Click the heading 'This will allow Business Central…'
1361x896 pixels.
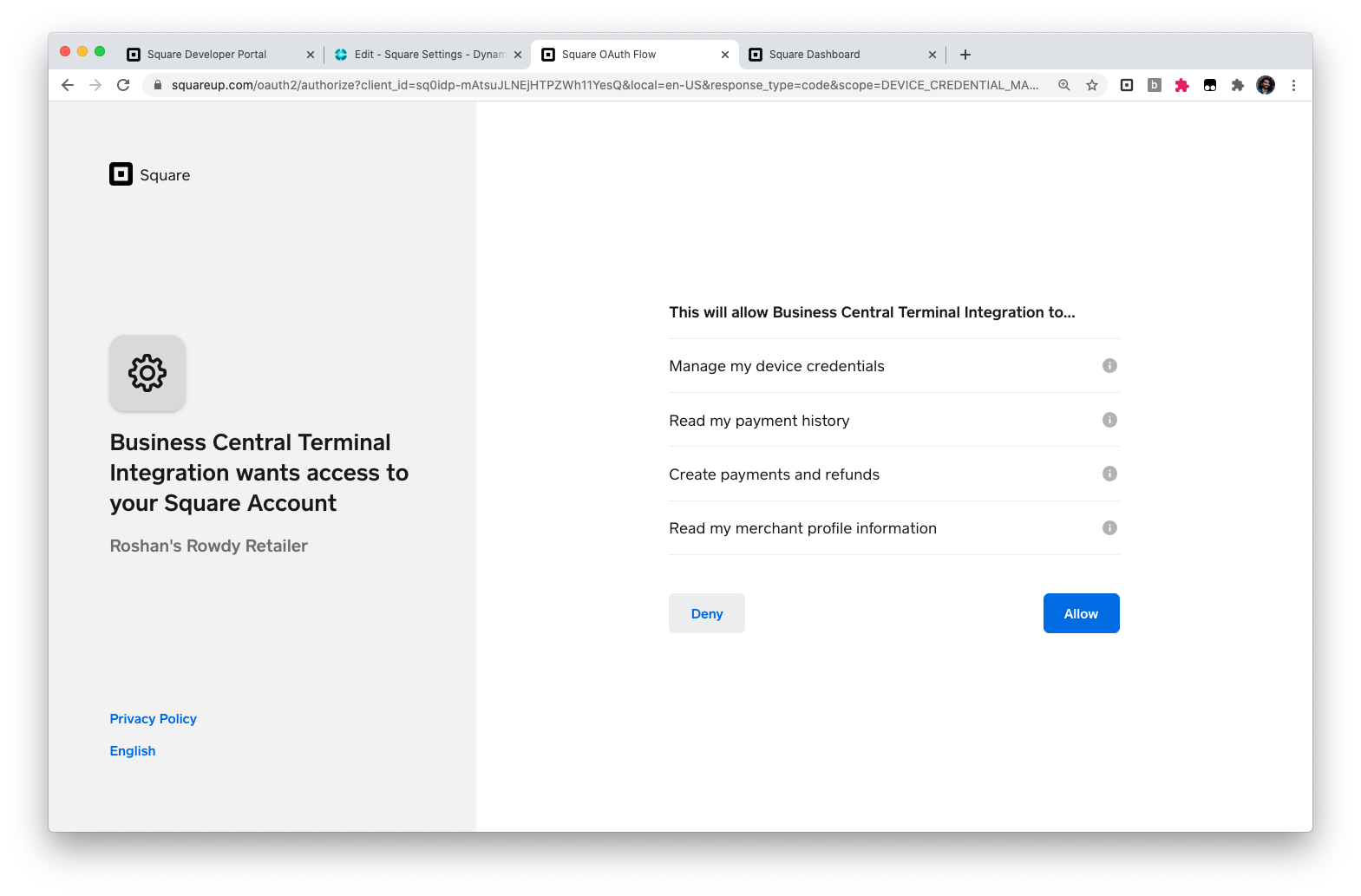(872, 312)
